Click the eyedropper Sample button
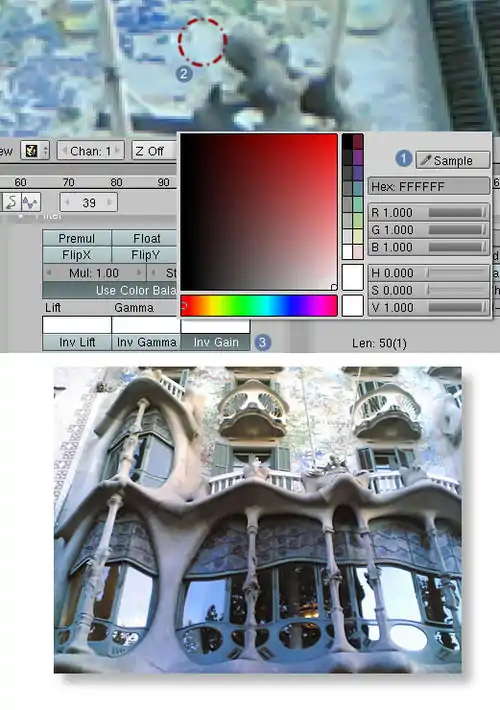Image resolution: width=500 pixels, height=710 pixels. click(x=452, y=160)
